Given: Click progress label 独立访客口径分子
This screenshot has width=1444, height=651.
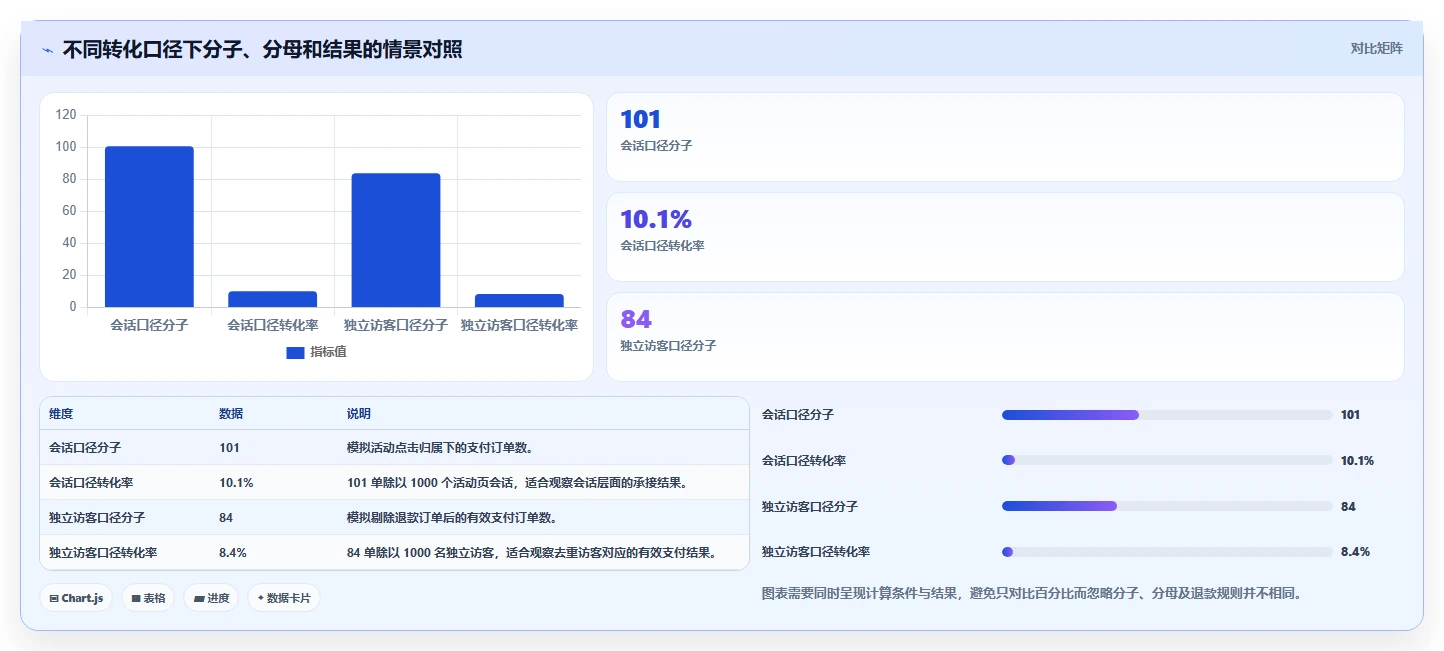Looking at the screenshot, I should pos(810,507).
